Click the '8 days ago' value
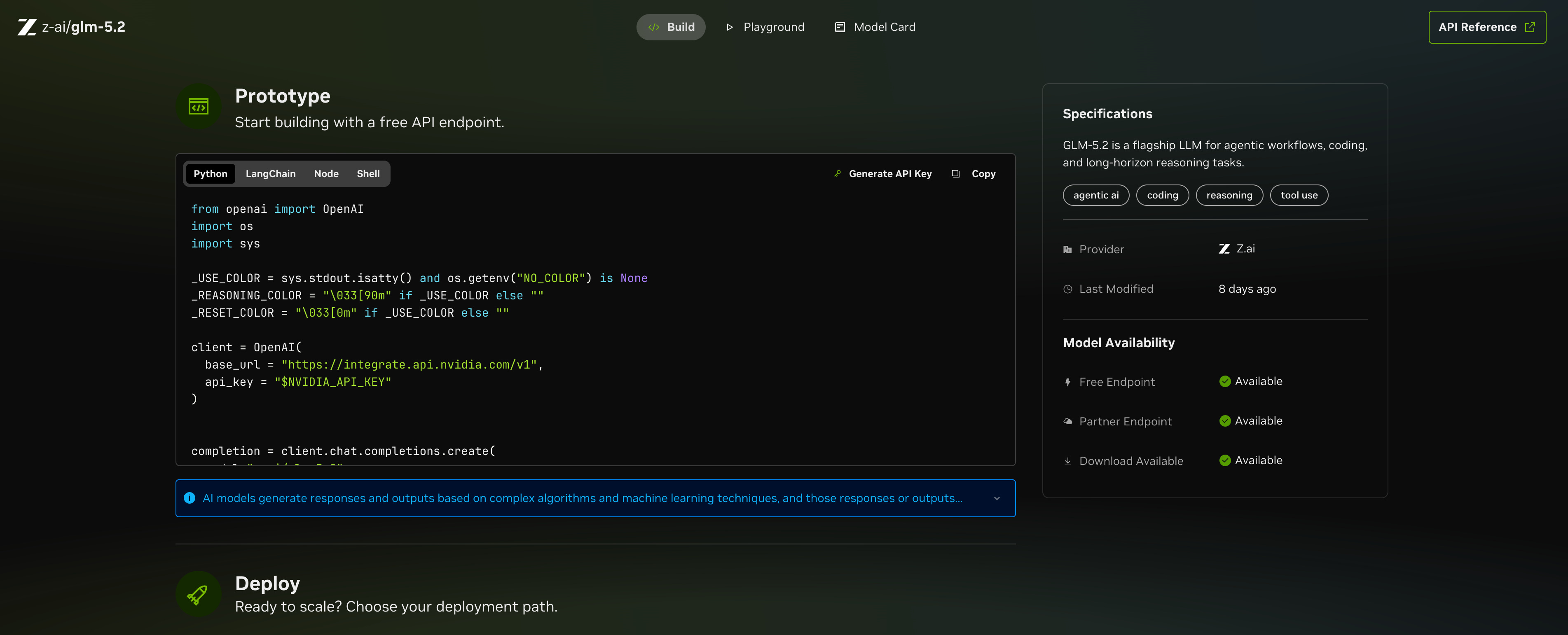This screenshot has width=1568, height=635. click(1247, 289)
